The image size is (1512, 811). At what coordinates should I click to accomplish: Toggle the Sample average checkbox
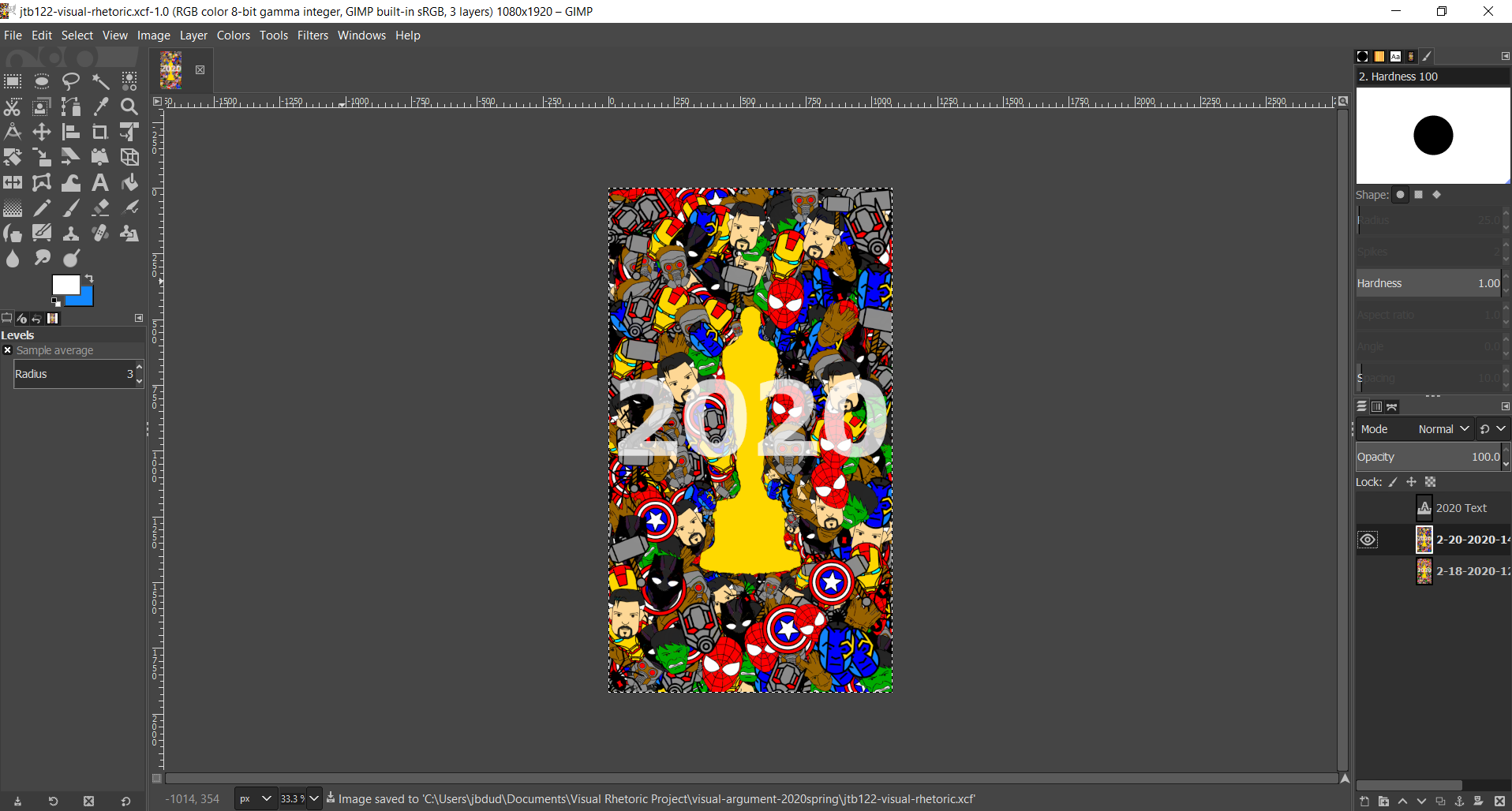tap(8, 350)
